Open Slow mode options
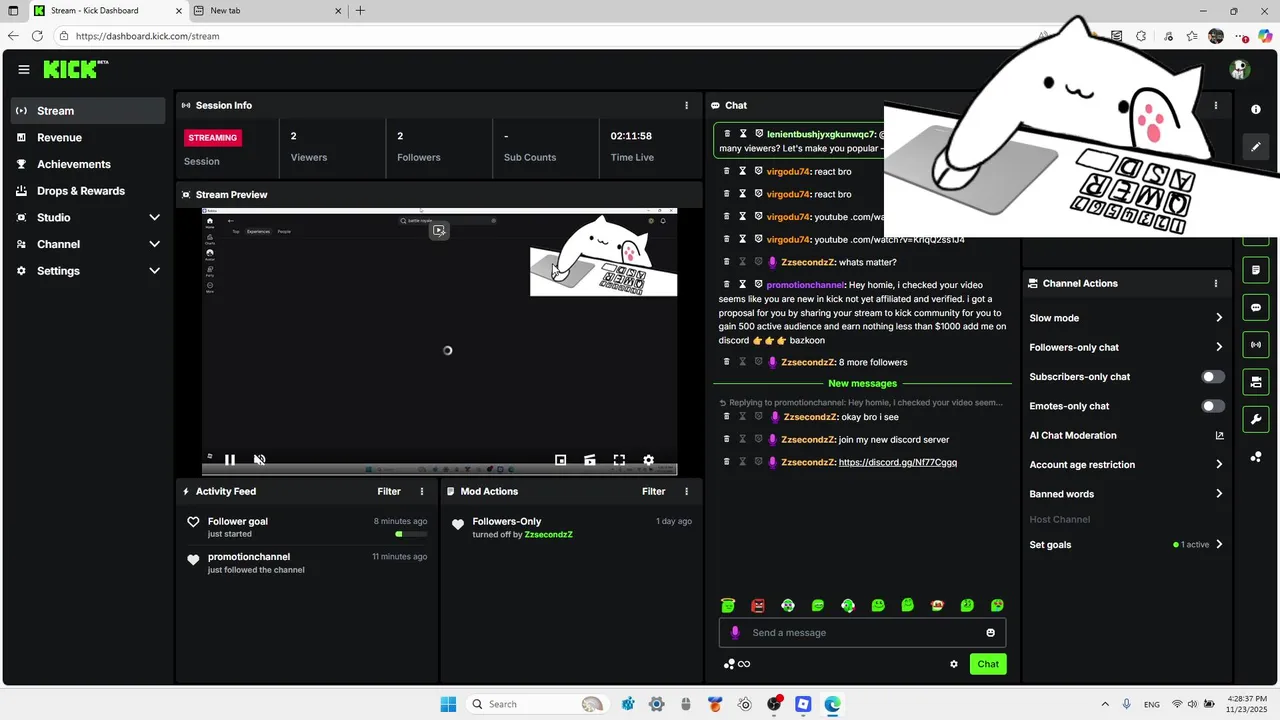The width and height of the screenshot is (1280, 720). 1126,318
